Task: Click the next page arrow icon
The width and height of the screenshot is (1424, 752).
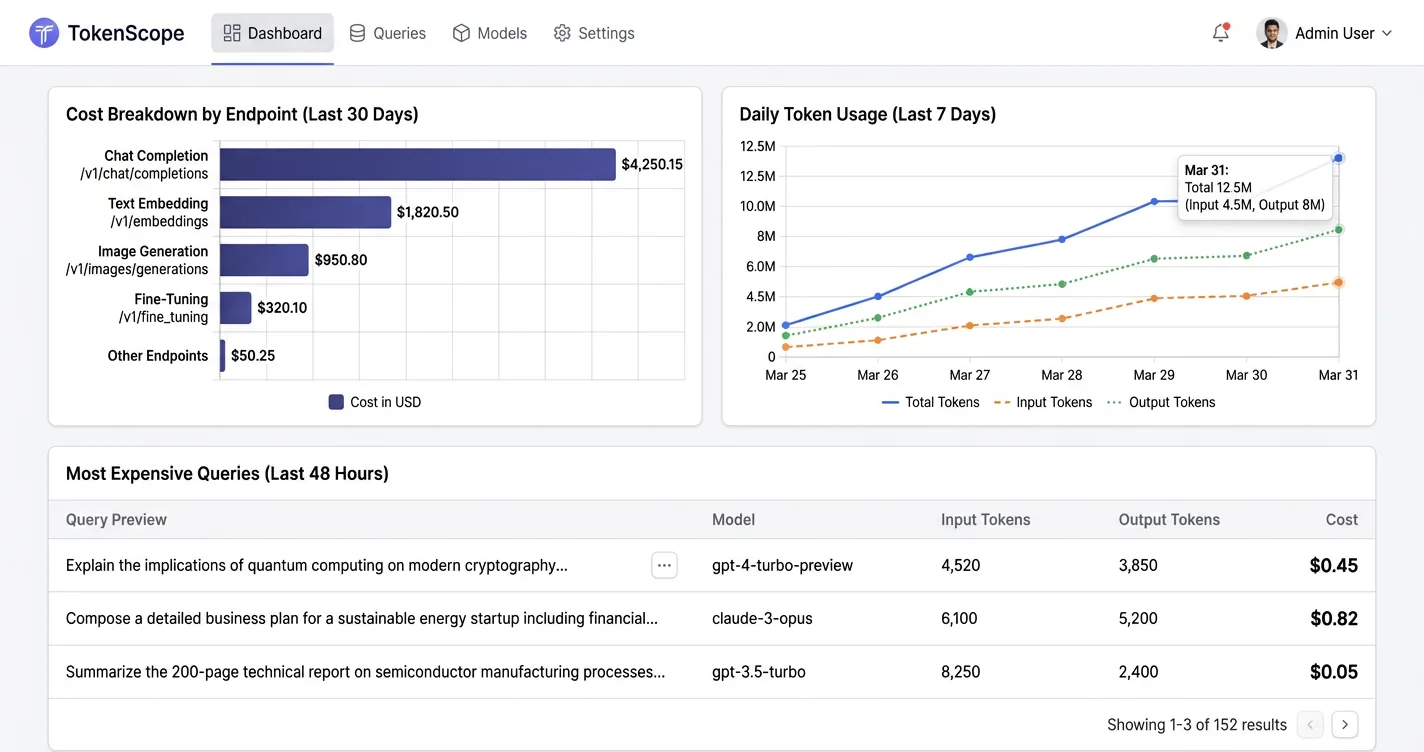Action: click(x=1344, y=724)
